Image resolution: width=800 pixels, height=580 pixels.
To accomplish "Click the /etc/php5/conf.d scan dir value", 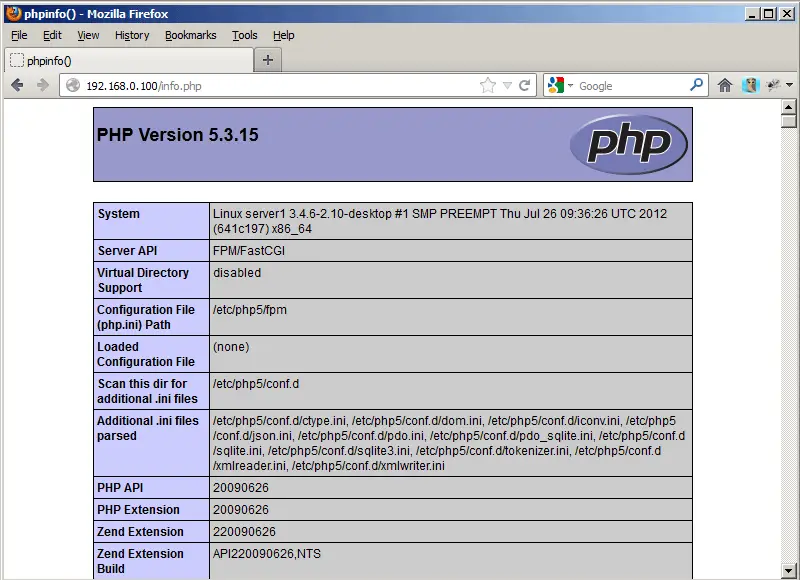I will coord(256,384).
